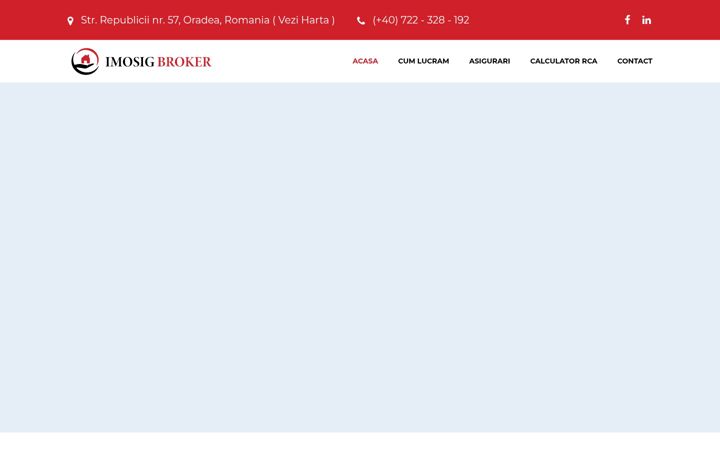Viewport: 720px width, 450px height.
Task: Click the Str. Republicii nr. 57 address link
Action: 208,20
